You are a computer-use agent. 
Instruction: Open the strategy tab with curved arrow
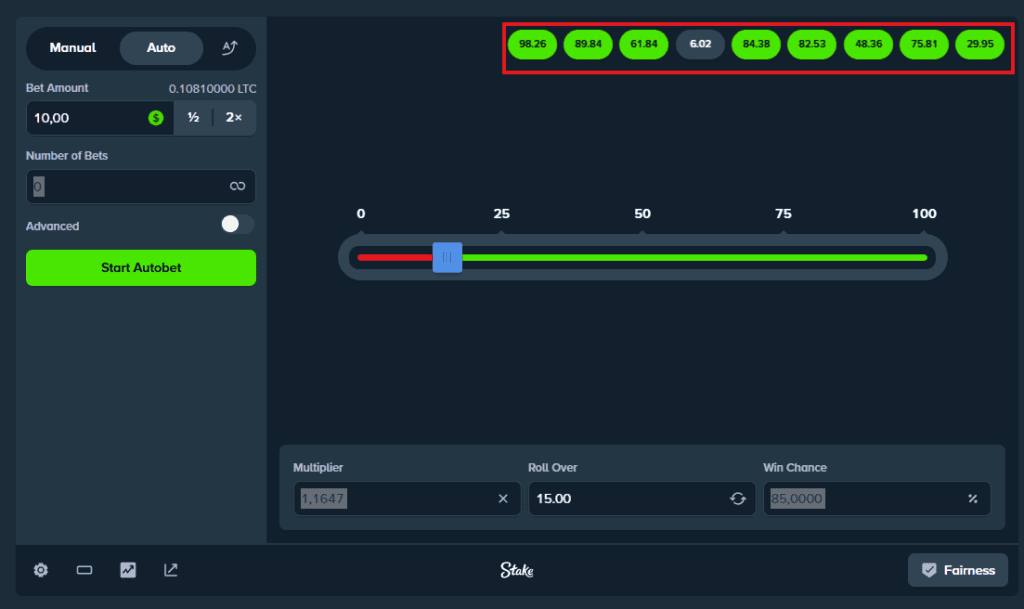pyautogui.click(x=230, y=48)
